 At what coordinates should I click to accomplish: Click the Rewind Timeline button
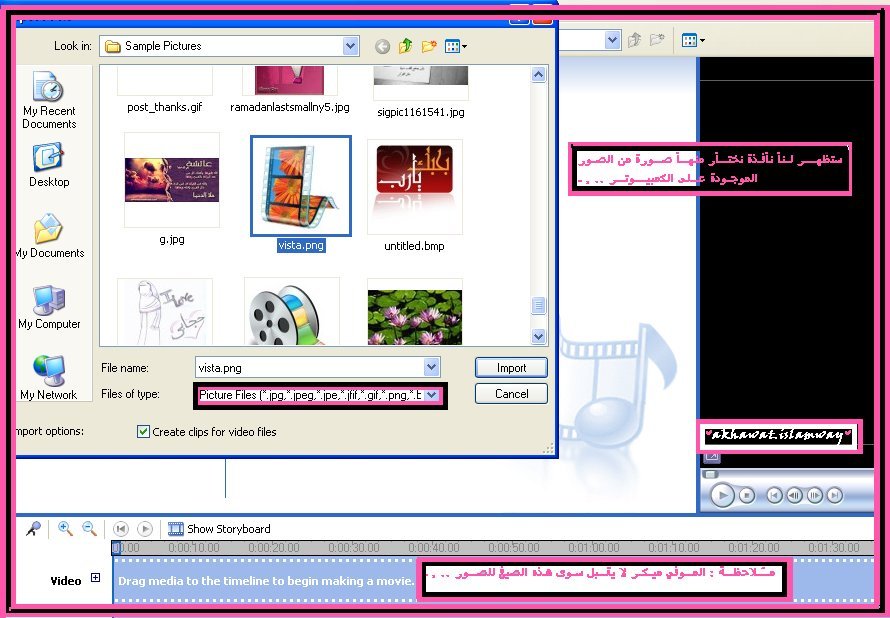[x=120, y=529]
